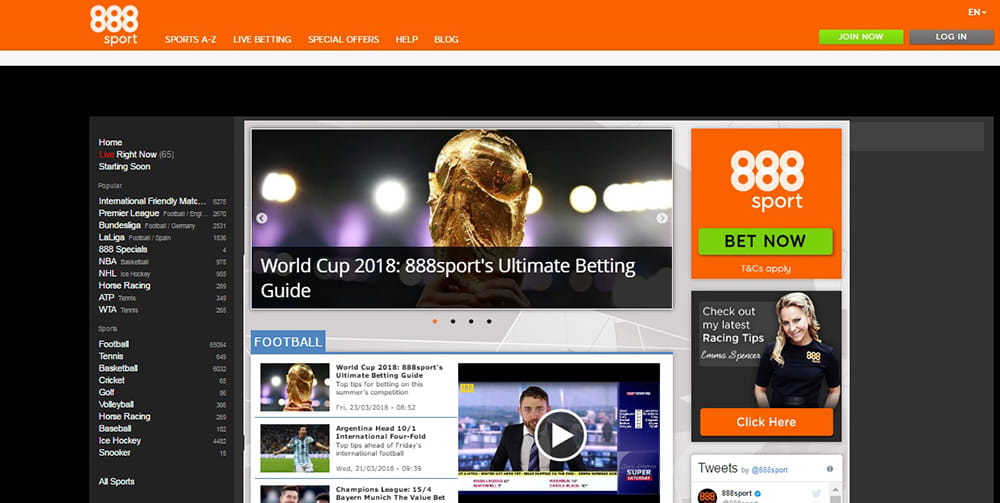Click the 888sport promo banner logo
This screenshot has width=1000, height=503.
coord(767,180)
